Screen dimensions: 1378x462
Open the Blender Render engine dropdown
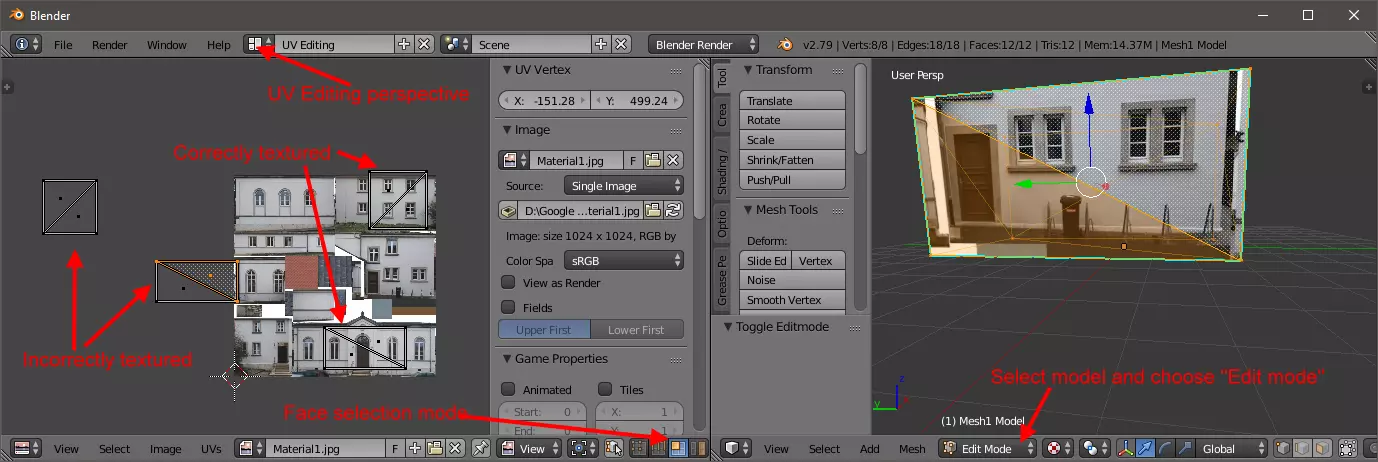pos(703,44)
